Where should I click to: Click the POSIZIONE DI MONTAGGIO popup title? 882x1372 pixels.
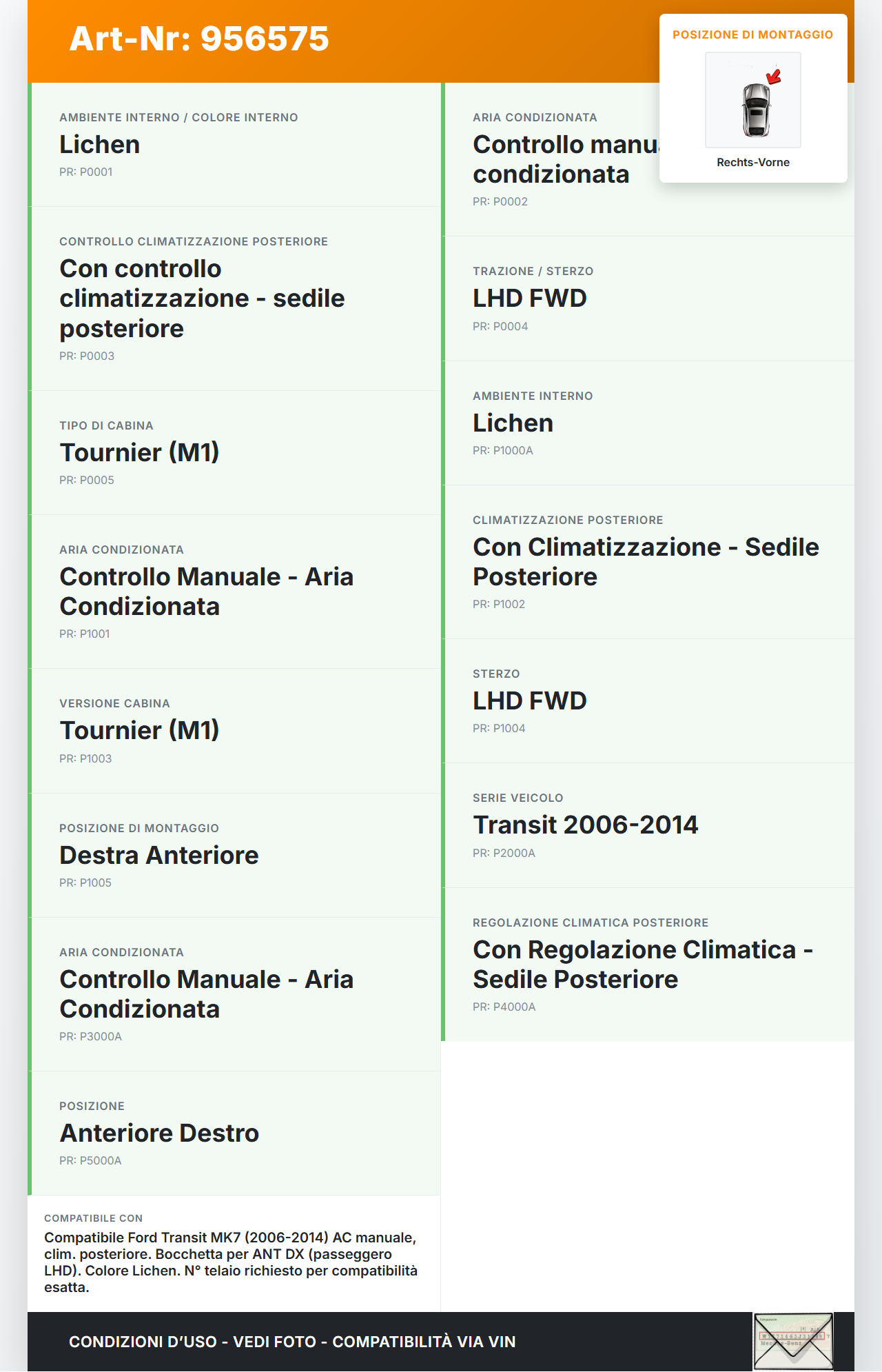click(752, 34)
